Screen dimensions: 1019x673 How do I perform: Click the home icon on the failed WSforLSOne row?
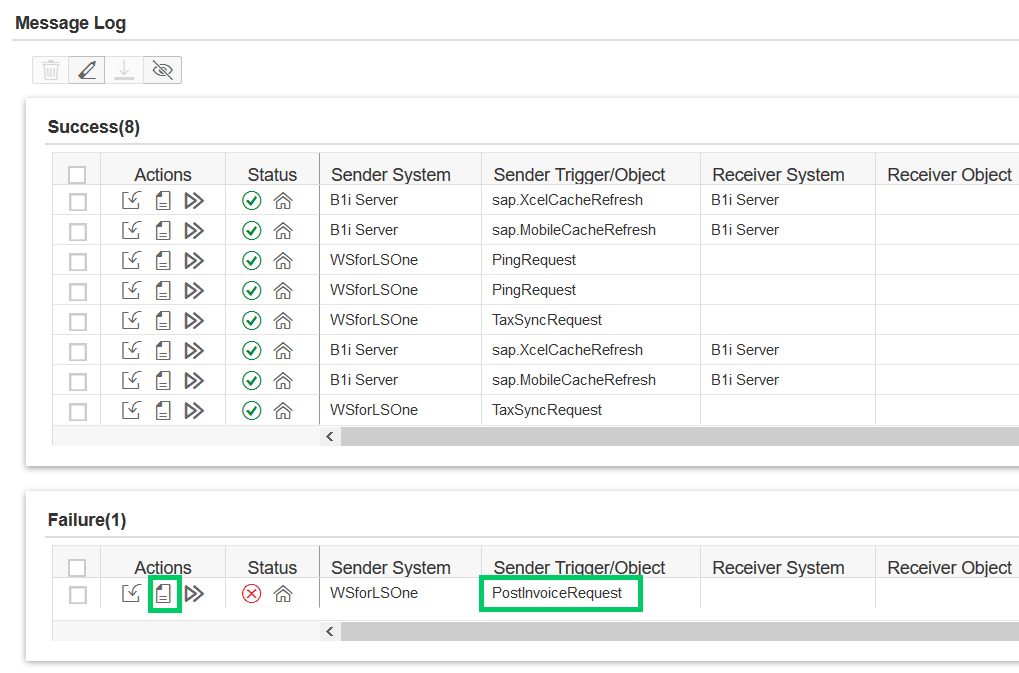[x=283, y=593]
